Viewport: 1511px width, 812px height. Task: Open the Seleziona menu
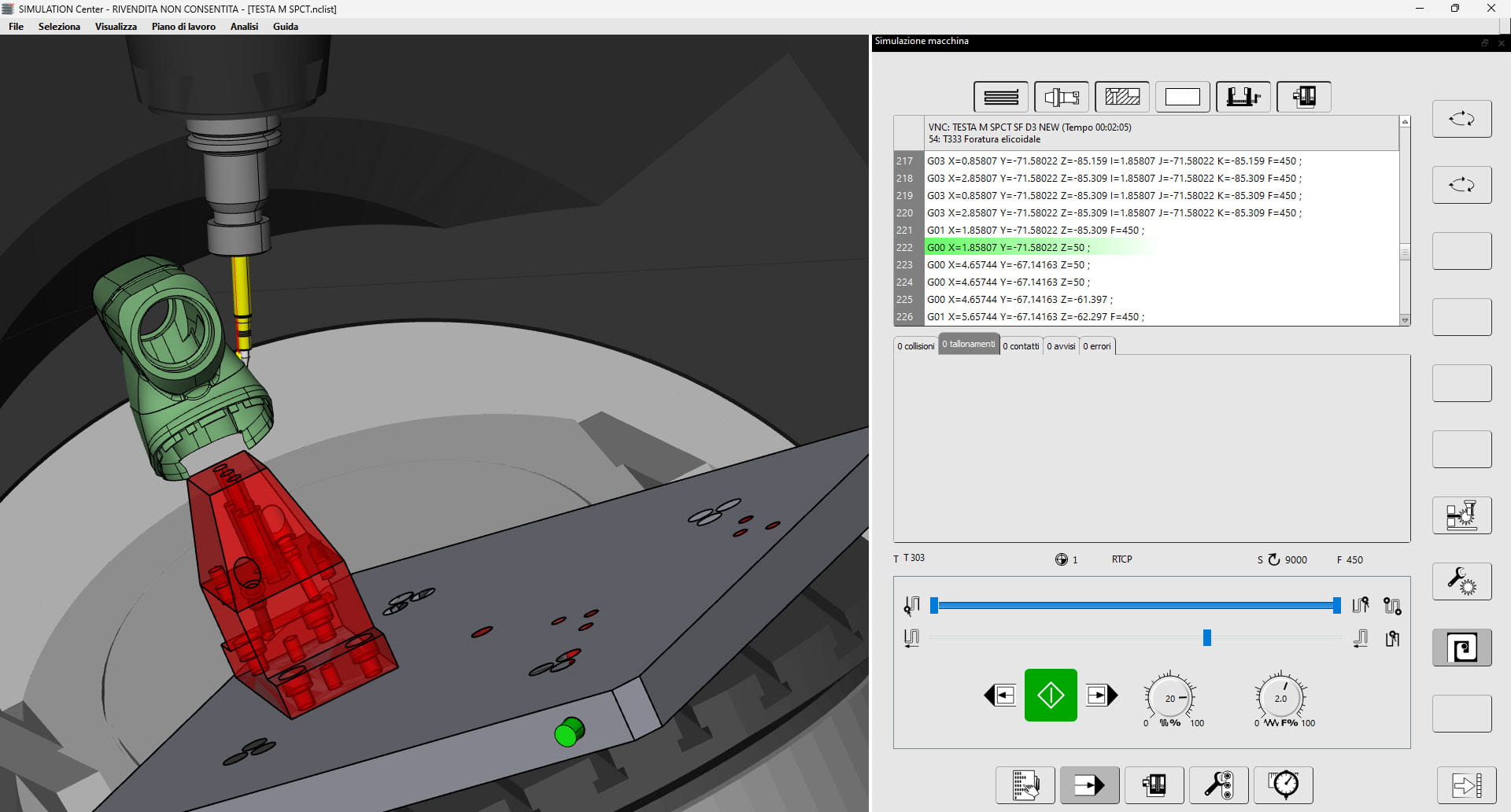[x=59, y=27]
